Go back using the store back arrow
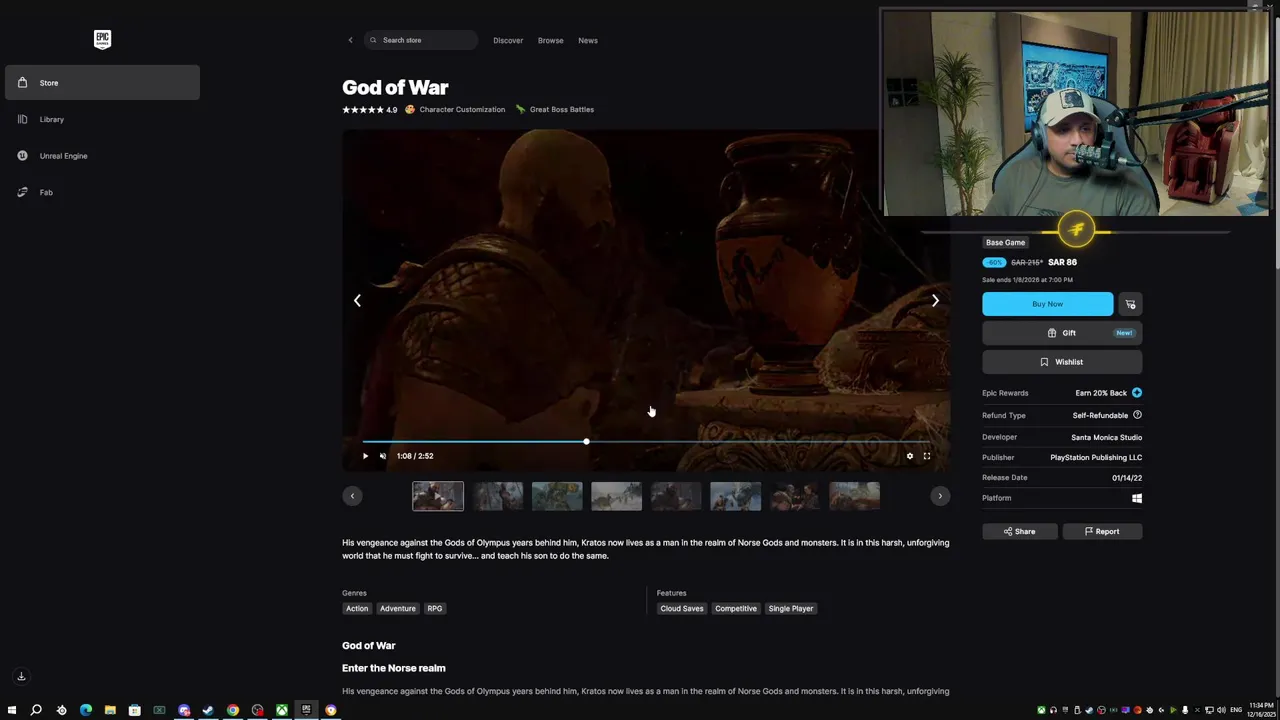Screen dimensions: 1280x720 pyautogui.click(x=350, y=40)
